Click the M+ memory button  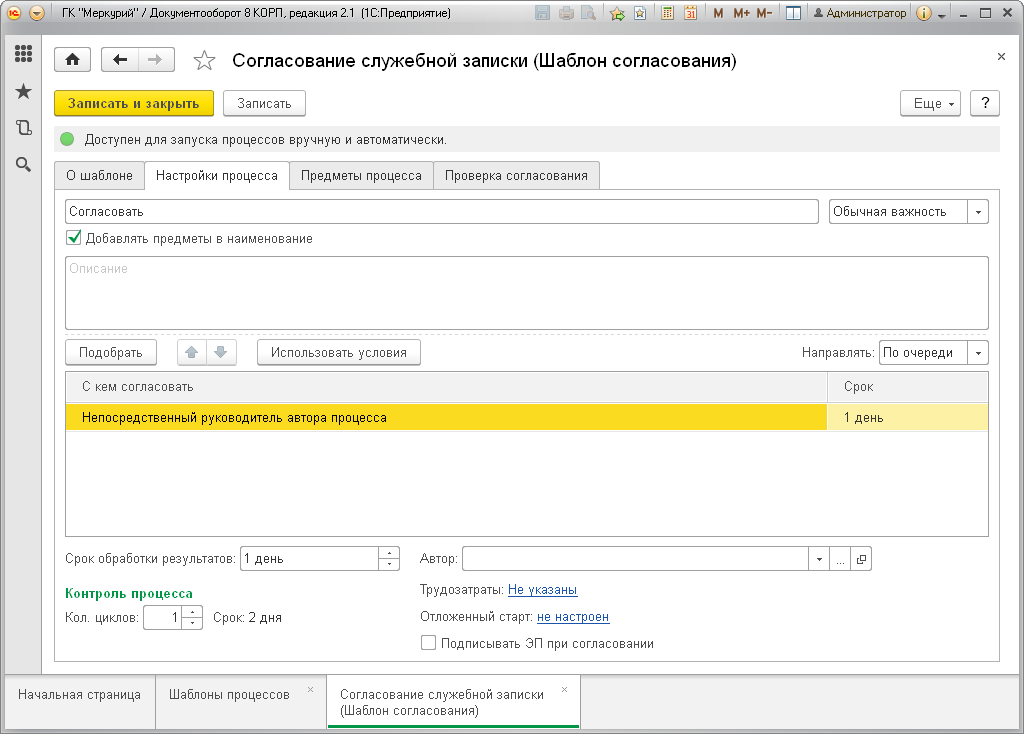point(741,13)
